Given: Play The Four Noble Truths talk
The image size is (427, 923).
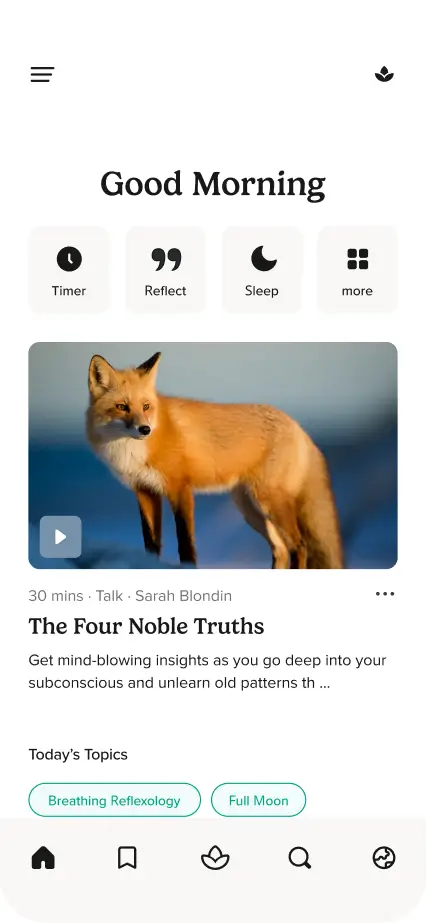Looking at the screenshot, I should pyautogui.click(x=61, y=537).
